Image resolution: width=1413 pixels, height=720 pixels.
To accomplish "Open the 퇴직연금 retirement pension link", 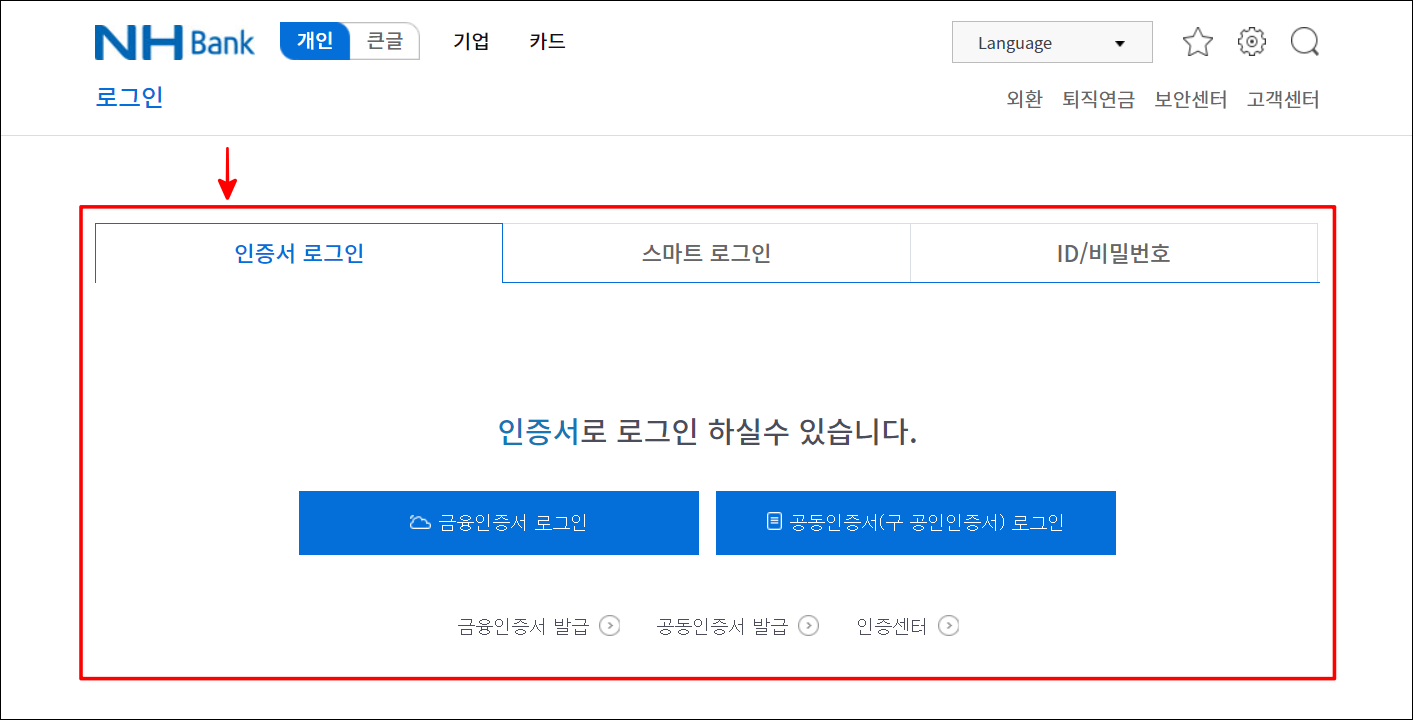I will (1097, 99).
